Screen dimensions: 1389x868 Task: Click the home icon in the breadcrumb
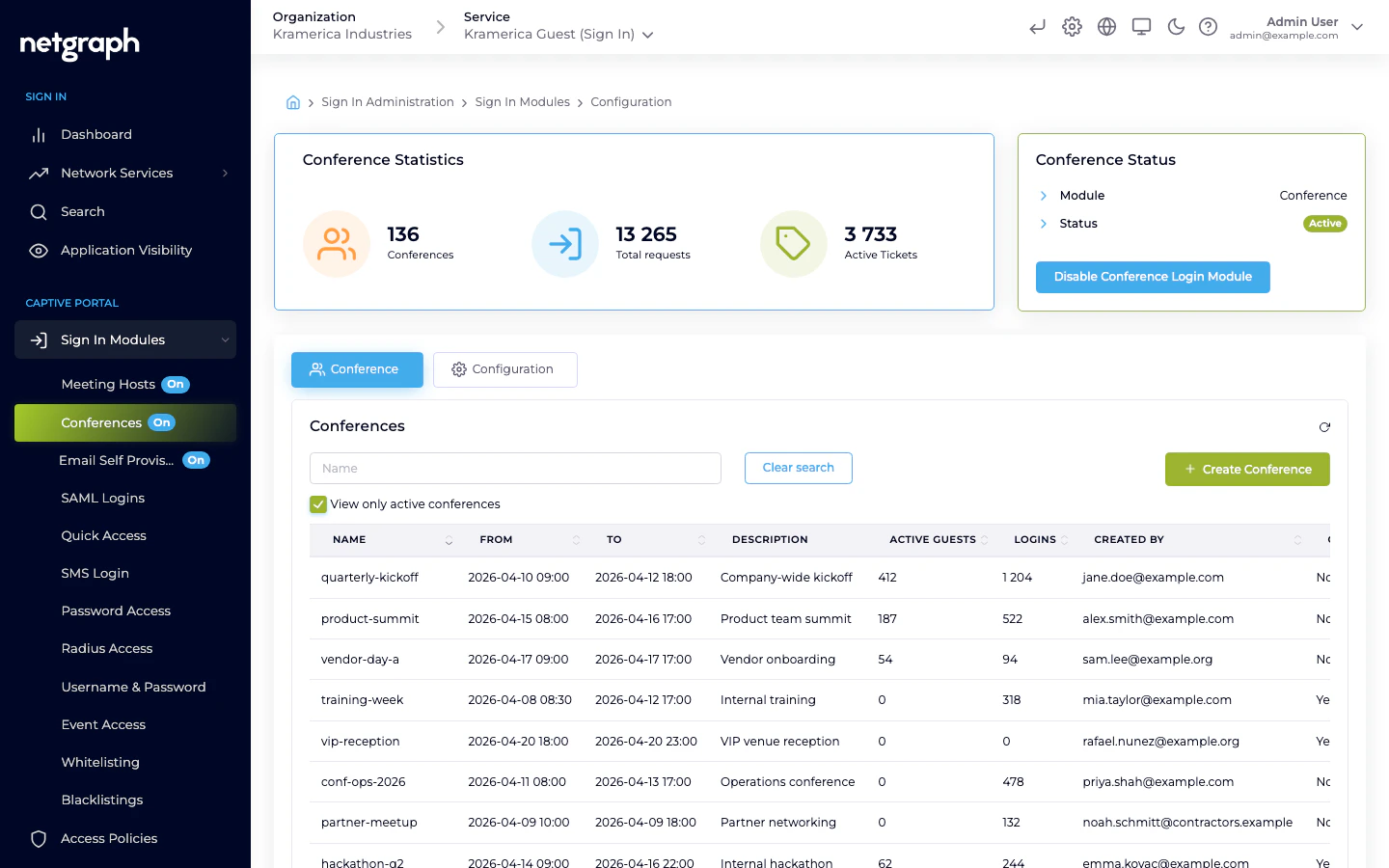[x=293, y=101]
